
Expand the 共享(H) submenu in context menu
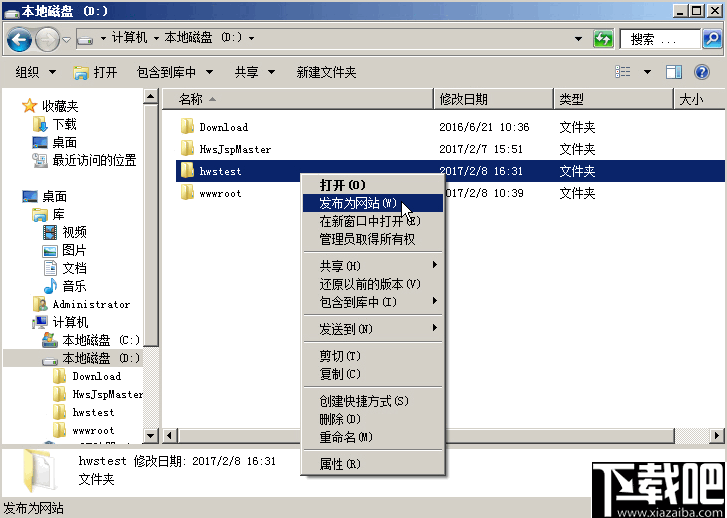tap(373, 266)
